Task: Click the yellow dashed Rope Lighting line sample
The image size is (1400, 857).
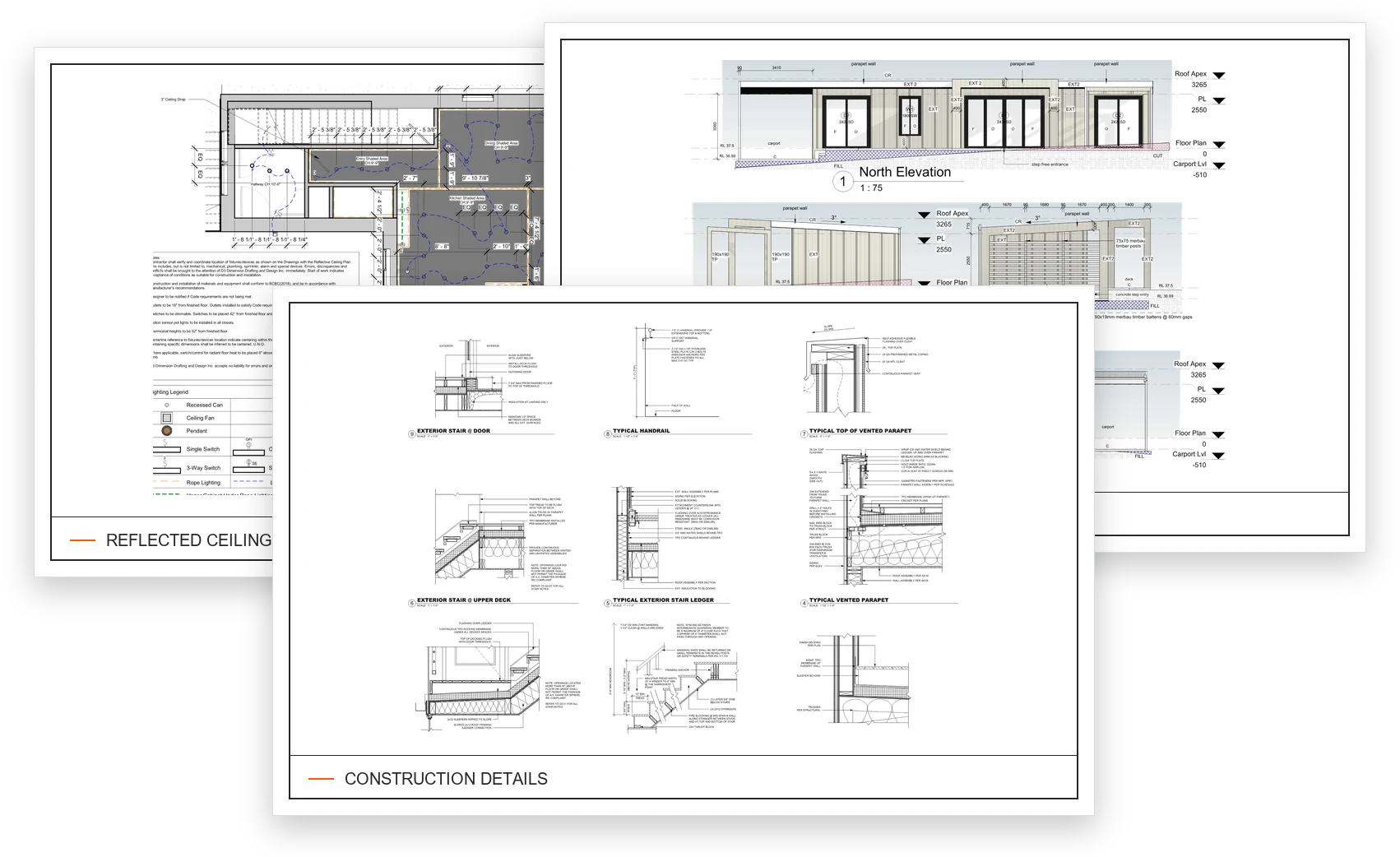Action: point(167,482)
